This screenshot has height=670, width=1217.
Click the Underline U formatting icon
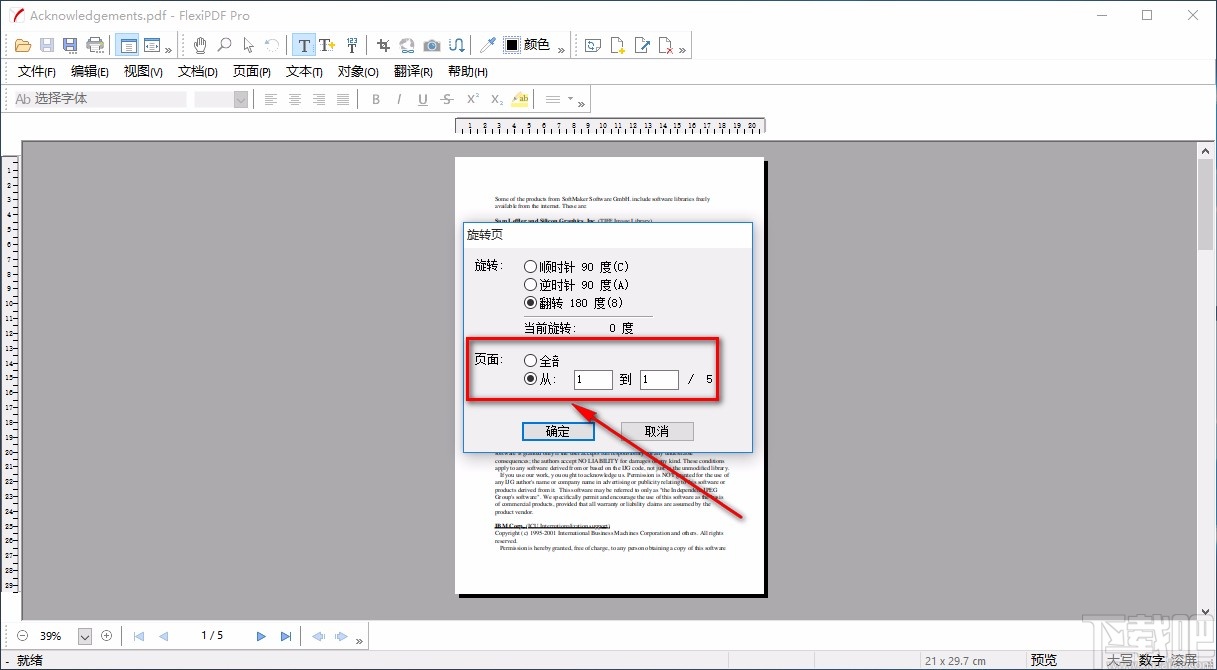point(423,99)
